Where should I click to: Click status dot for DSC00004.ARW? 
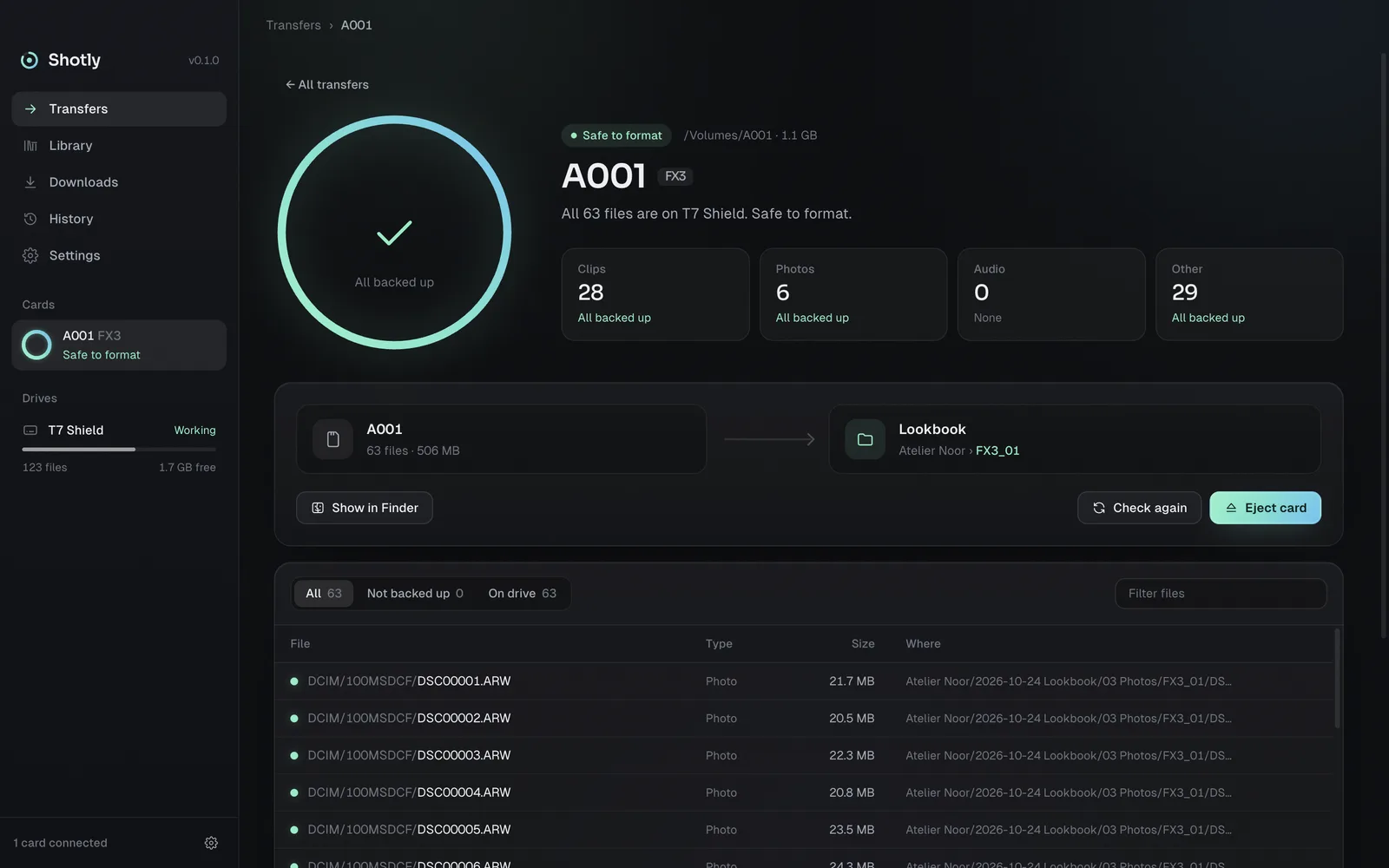pos(294,792)
